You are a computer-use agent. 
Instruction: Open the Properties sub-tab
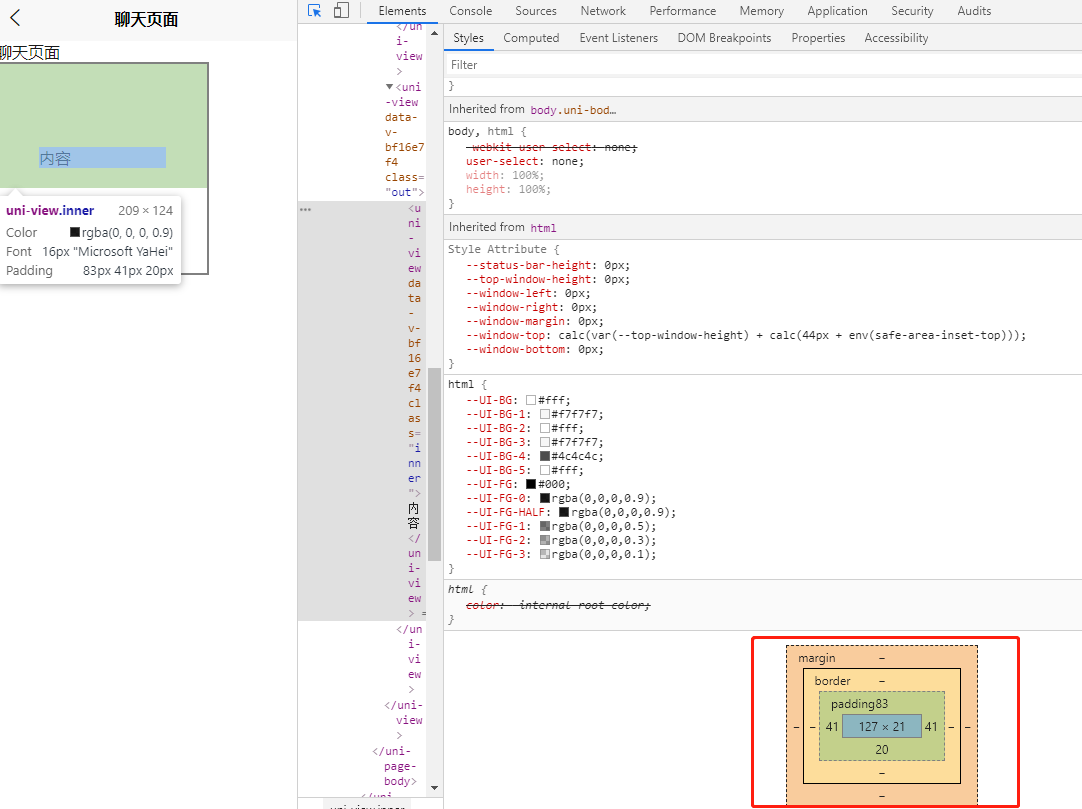tap(818, 38)
